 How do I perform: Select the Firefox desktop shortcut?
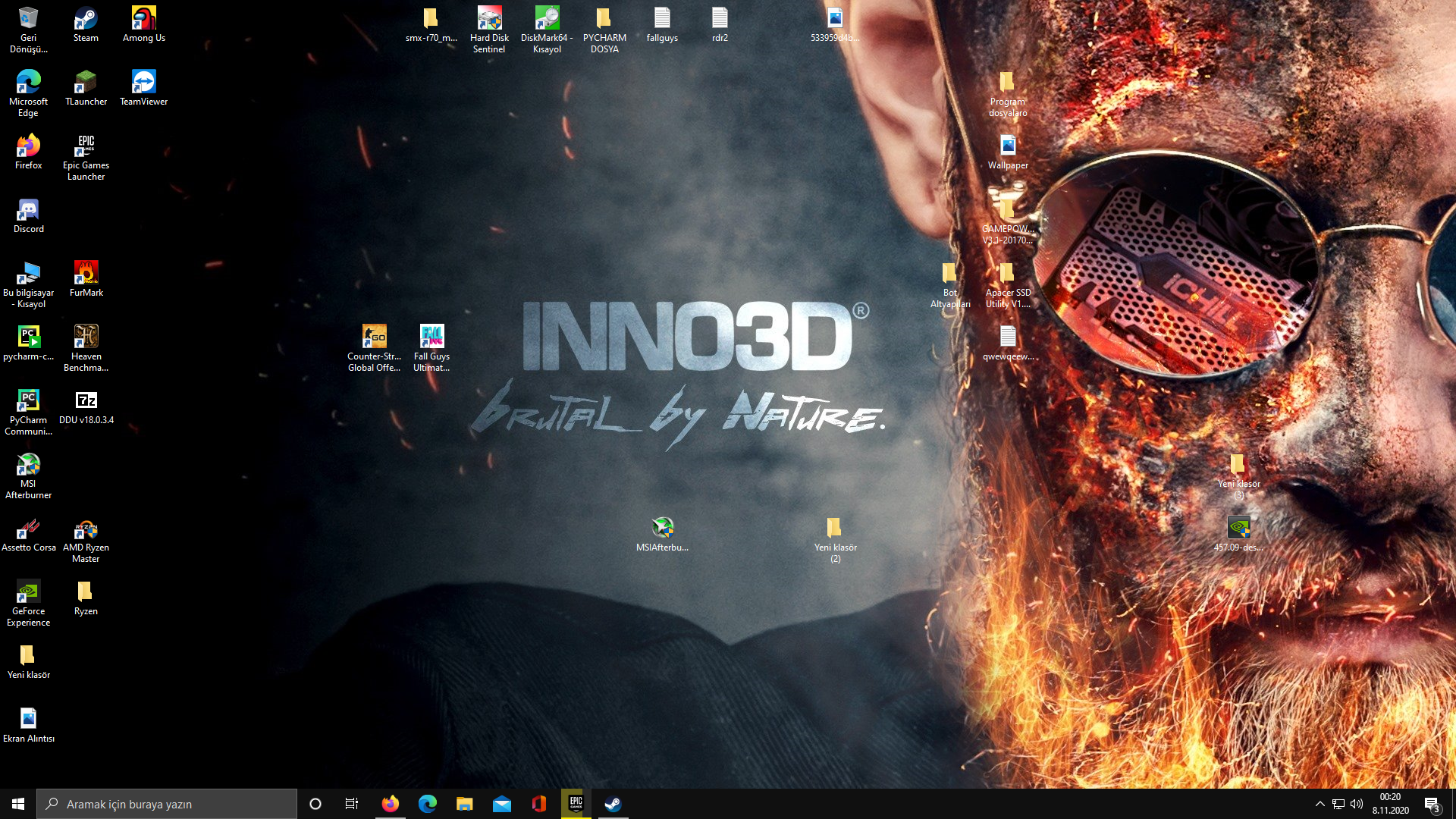[x=28, y=151]
